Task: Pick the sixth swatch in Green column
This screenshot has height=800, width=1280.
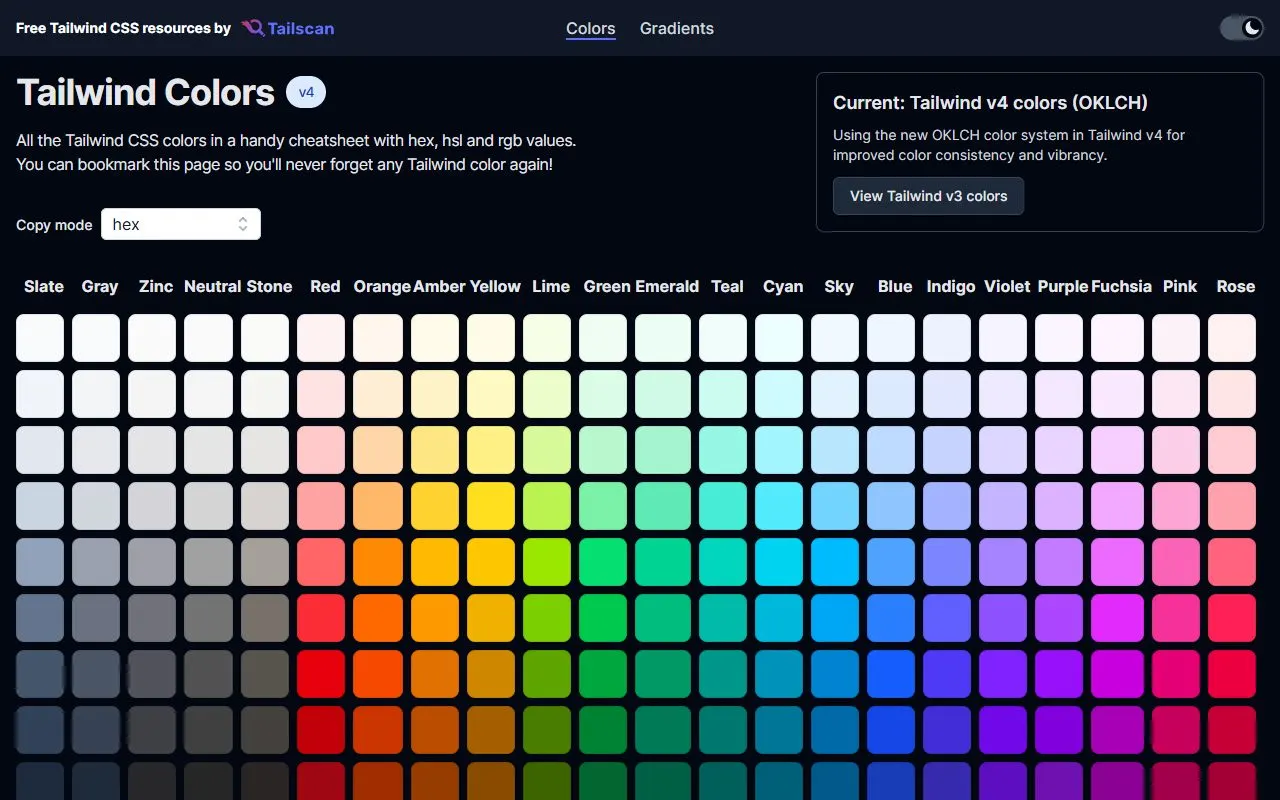Action: [603, 618]
